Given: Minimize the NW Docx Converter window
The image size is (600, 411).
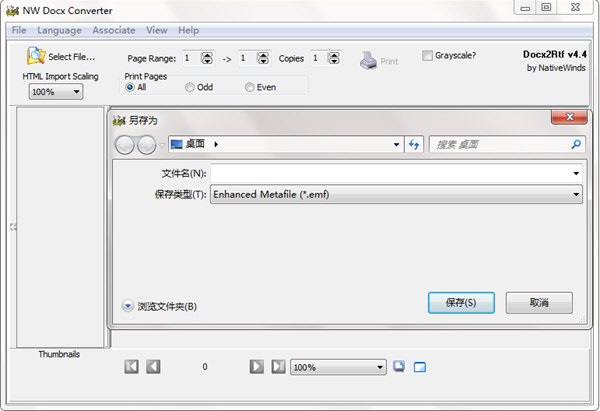Looking at the screenshot, I should click(525, 8).
